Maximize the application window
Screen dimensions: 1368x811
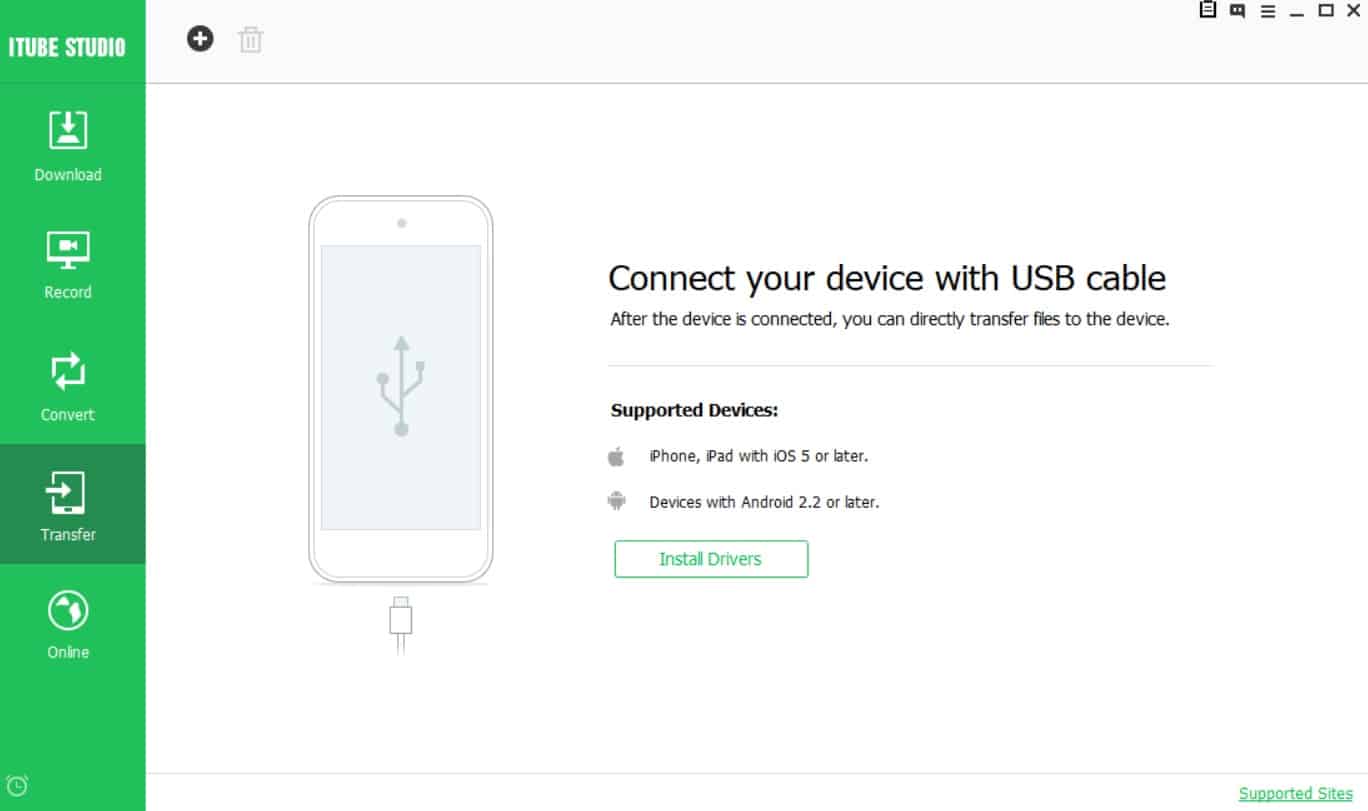1326,10
